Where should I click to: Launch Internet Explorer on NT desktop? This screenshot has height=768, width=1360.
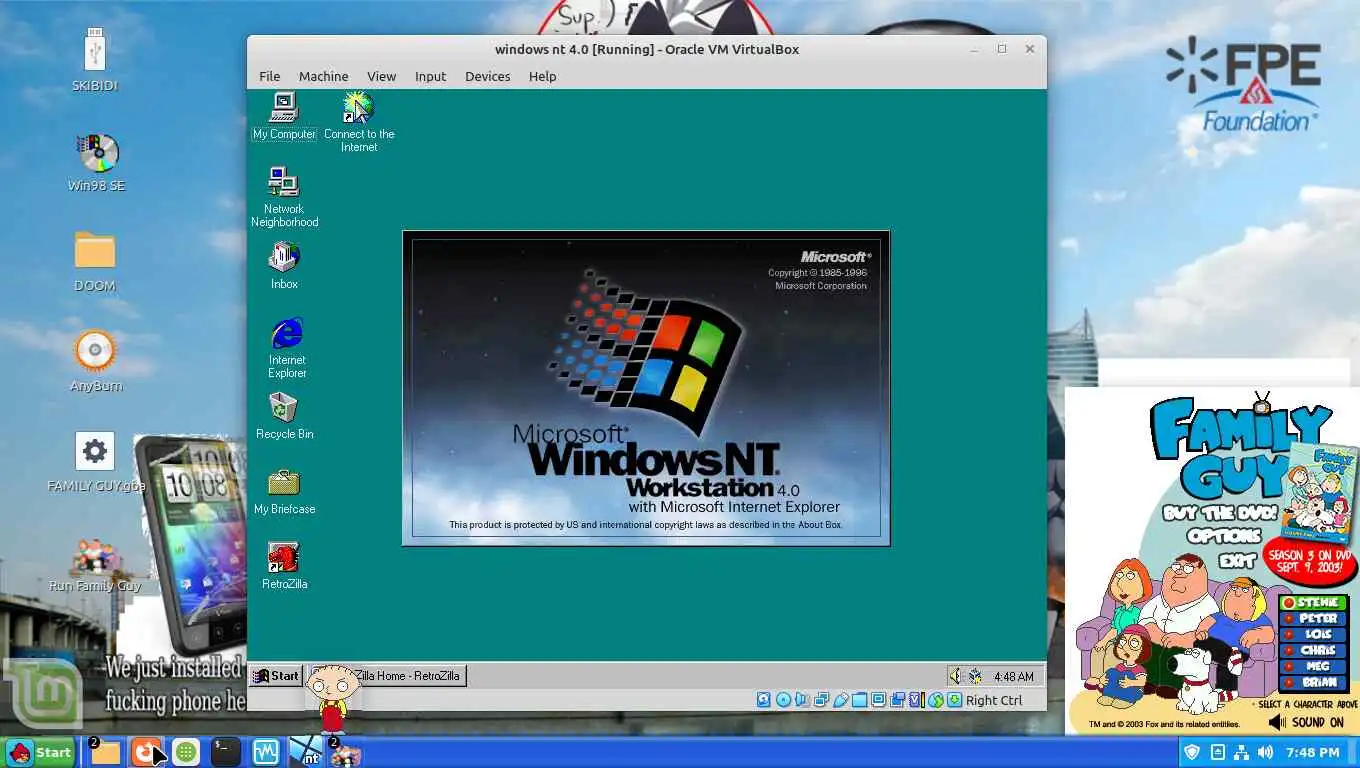(x=287, y=347)
